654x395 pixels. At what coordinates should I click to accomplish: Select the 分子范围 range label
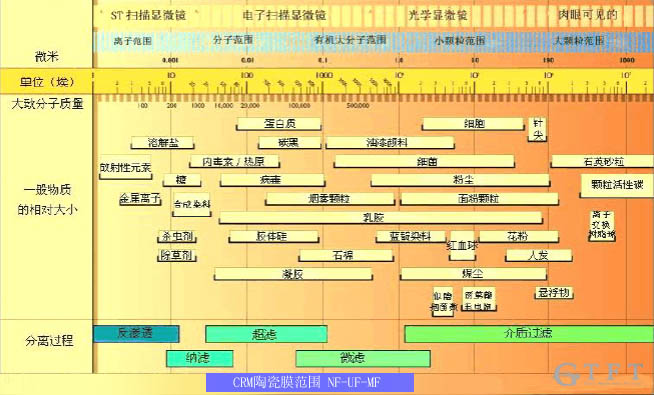[233, 40]
